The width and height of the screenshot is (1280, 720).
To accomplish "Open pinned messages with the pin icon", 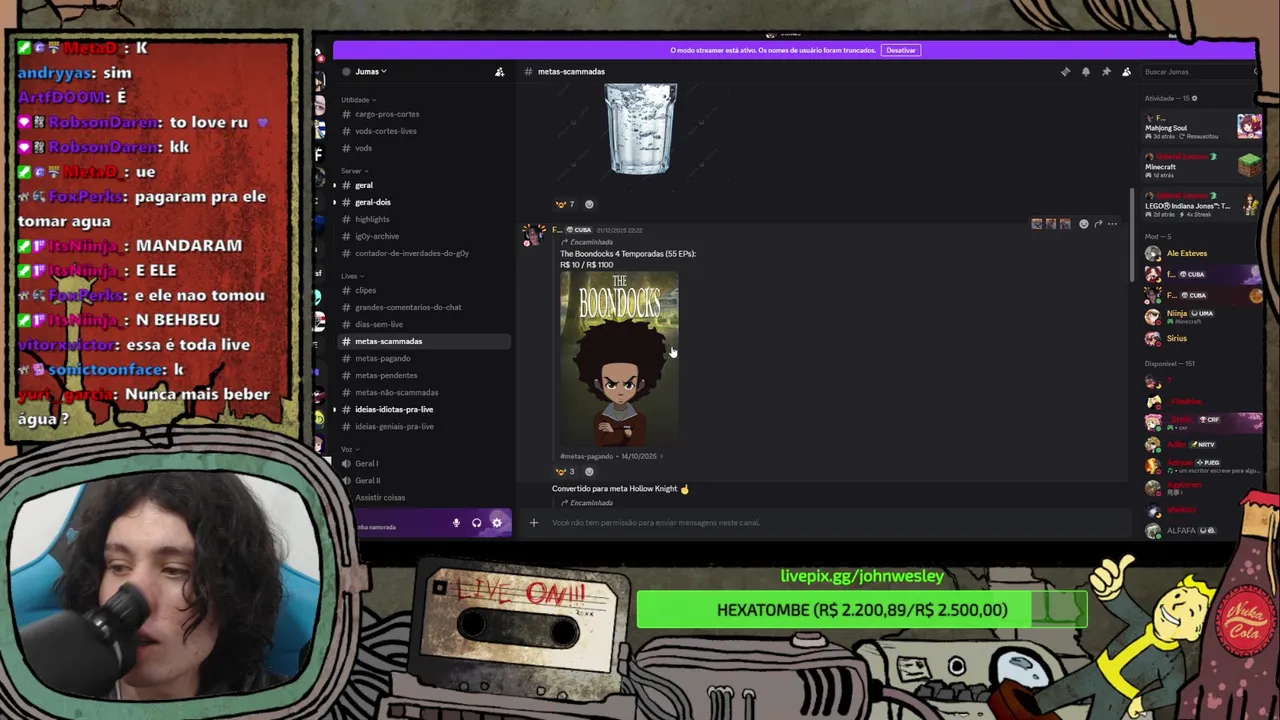I will 1106,72.
